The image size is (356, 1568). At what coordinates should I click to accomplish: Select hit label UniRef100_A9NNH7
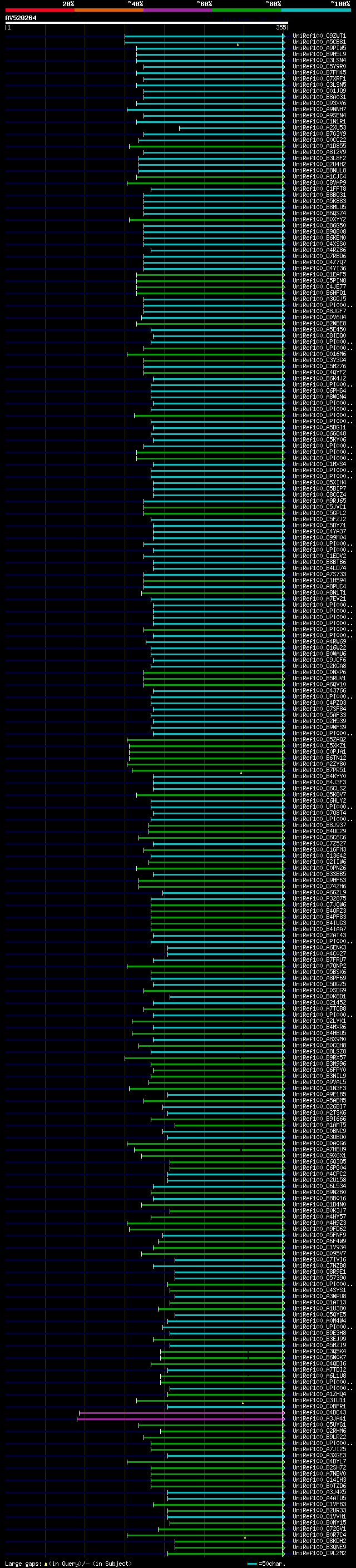pos(319,110)
